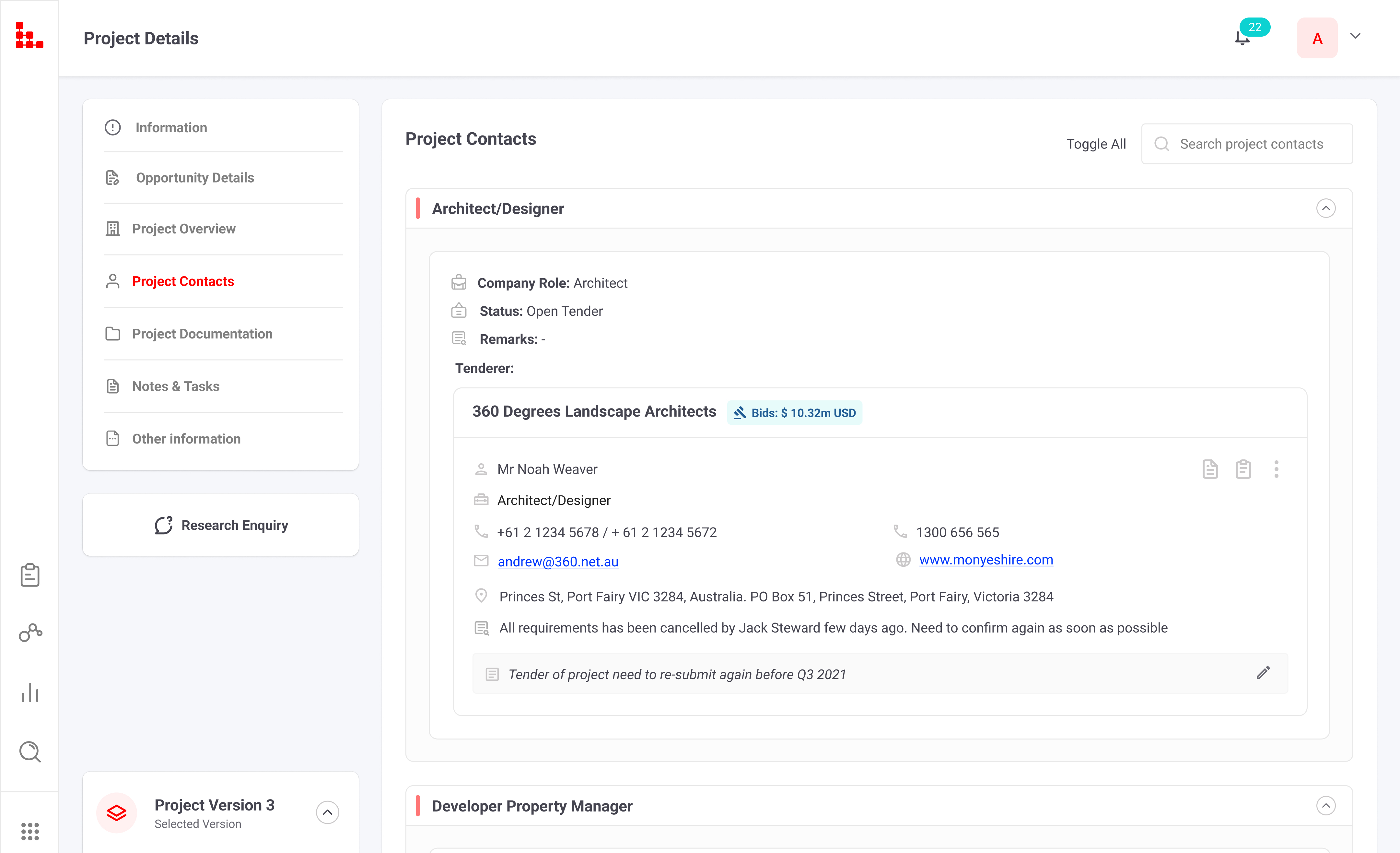Click the Project Version 3 layers icon
1400x853 pixels.
116,813
